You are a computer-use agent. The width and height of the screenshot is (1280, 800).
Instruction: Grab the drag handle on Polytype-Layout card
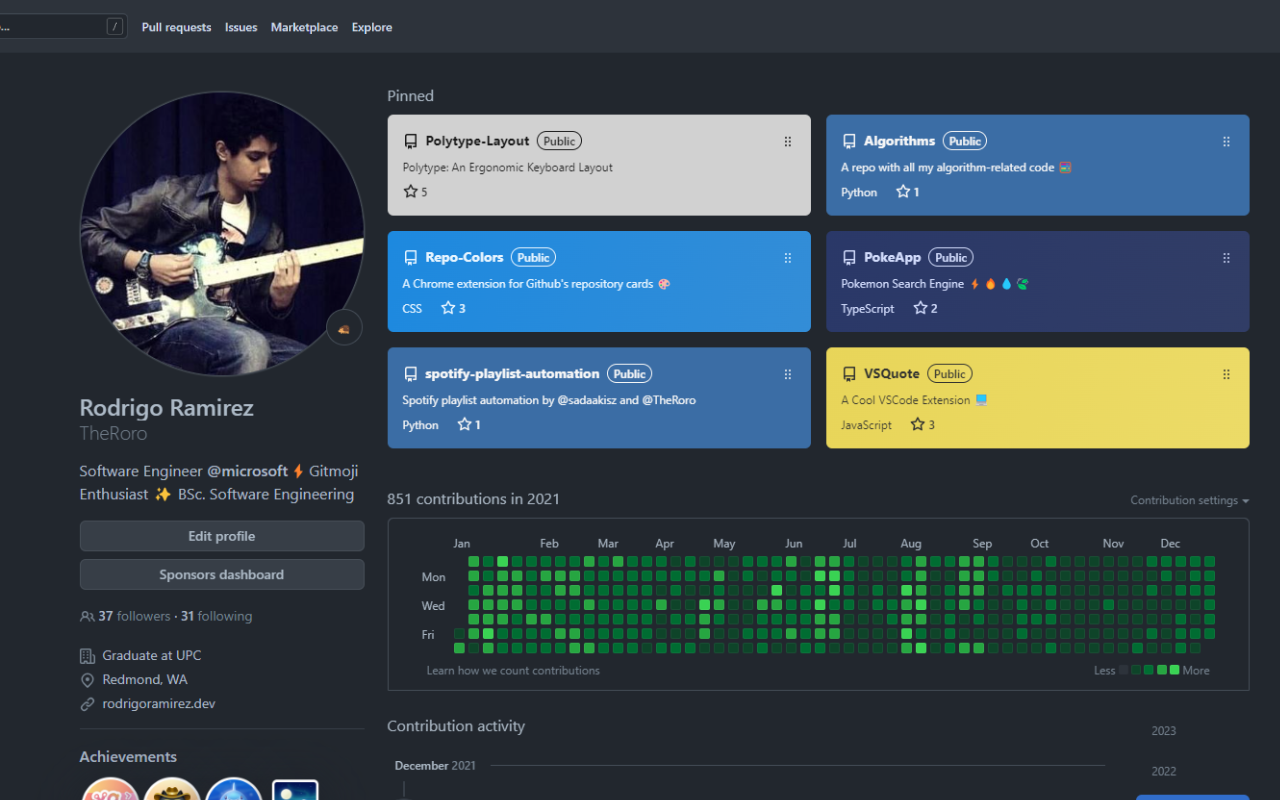click(x=788, y=142)
